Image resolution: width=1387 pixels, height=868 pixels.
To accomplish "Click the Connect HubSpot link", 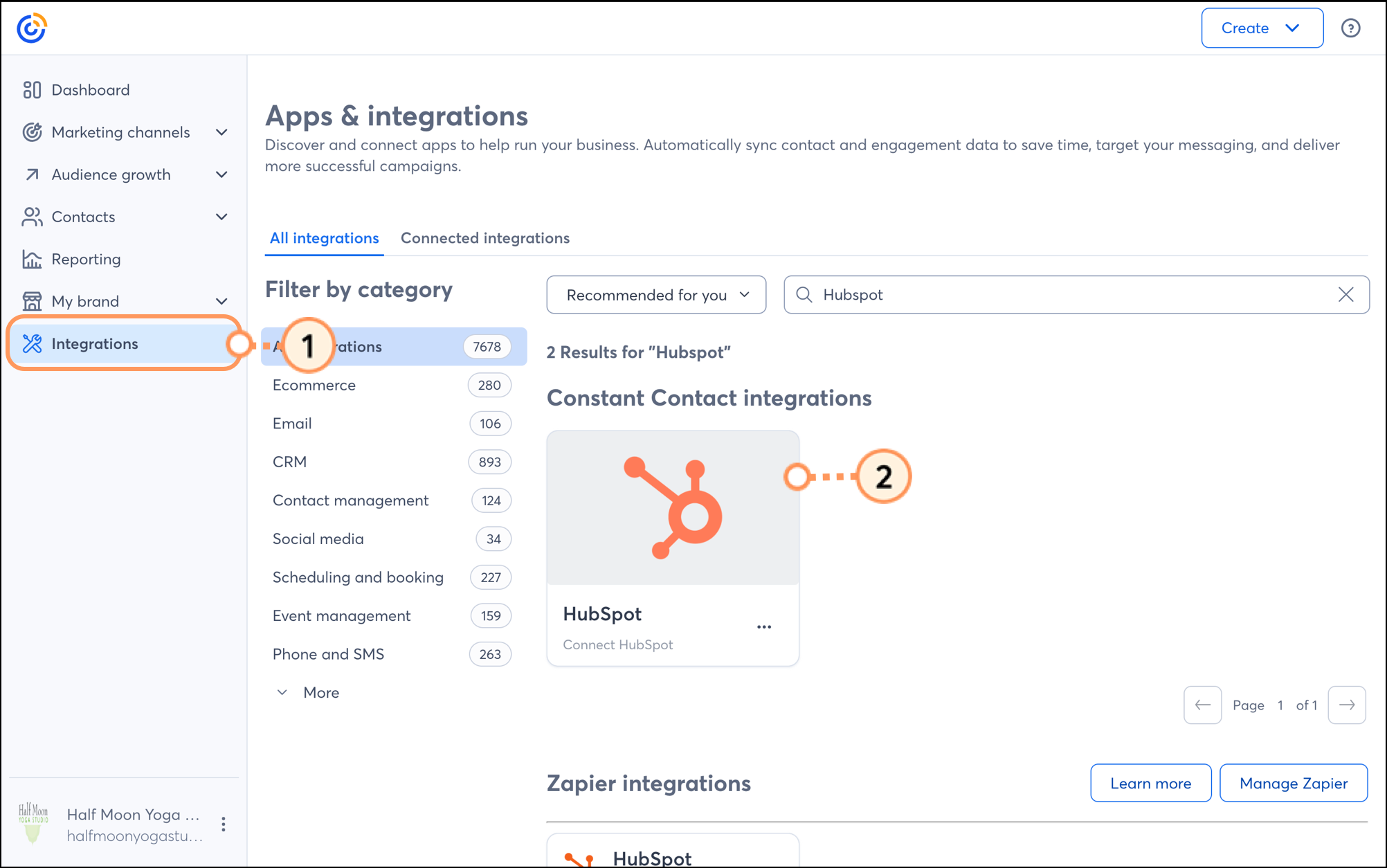I will tap(618, 644).
